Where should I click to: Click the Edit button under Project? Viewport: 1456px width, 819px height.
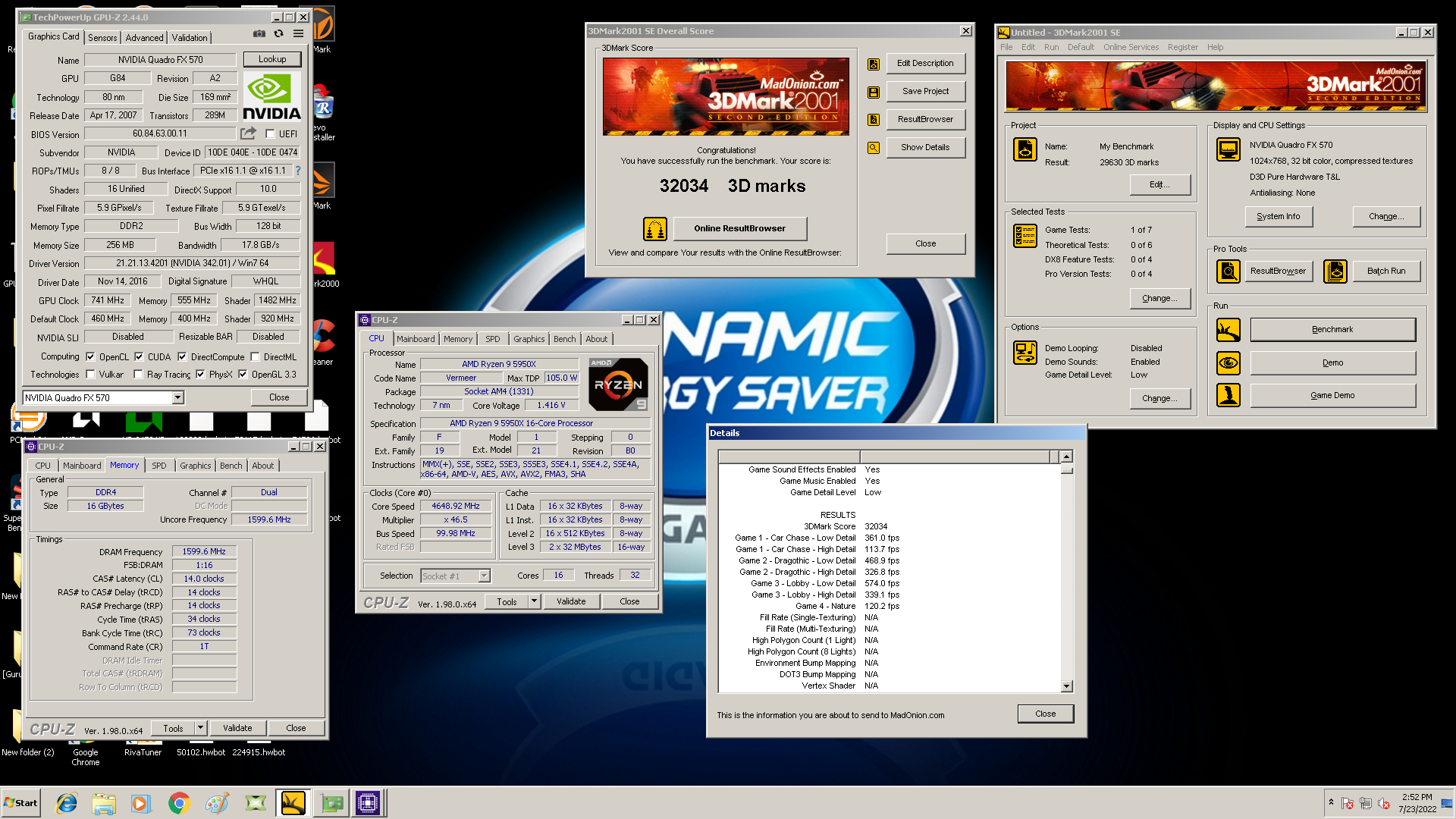(1159, 185)
